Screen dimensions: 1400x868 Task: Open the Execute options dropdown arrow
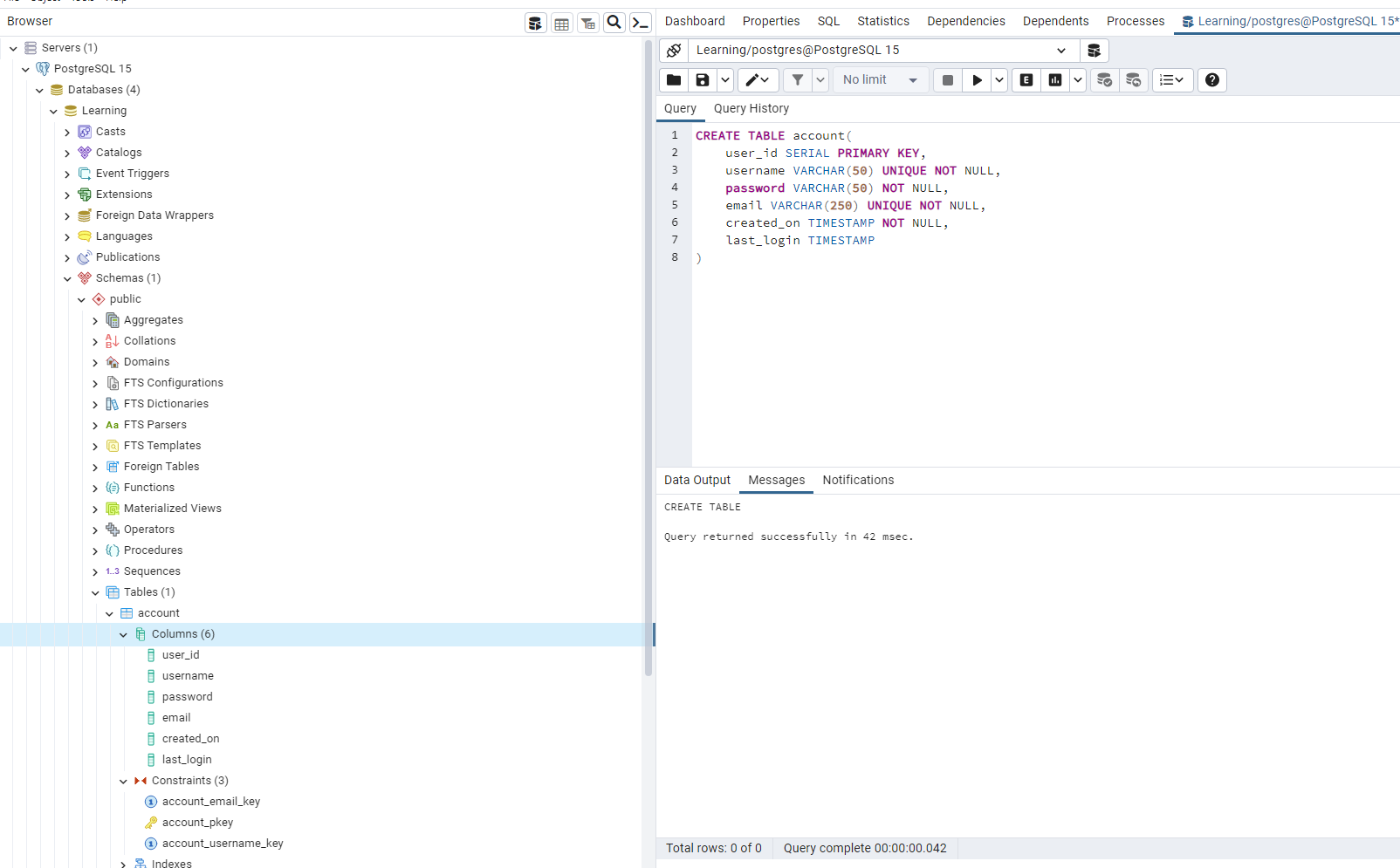[x=999, y=80]
